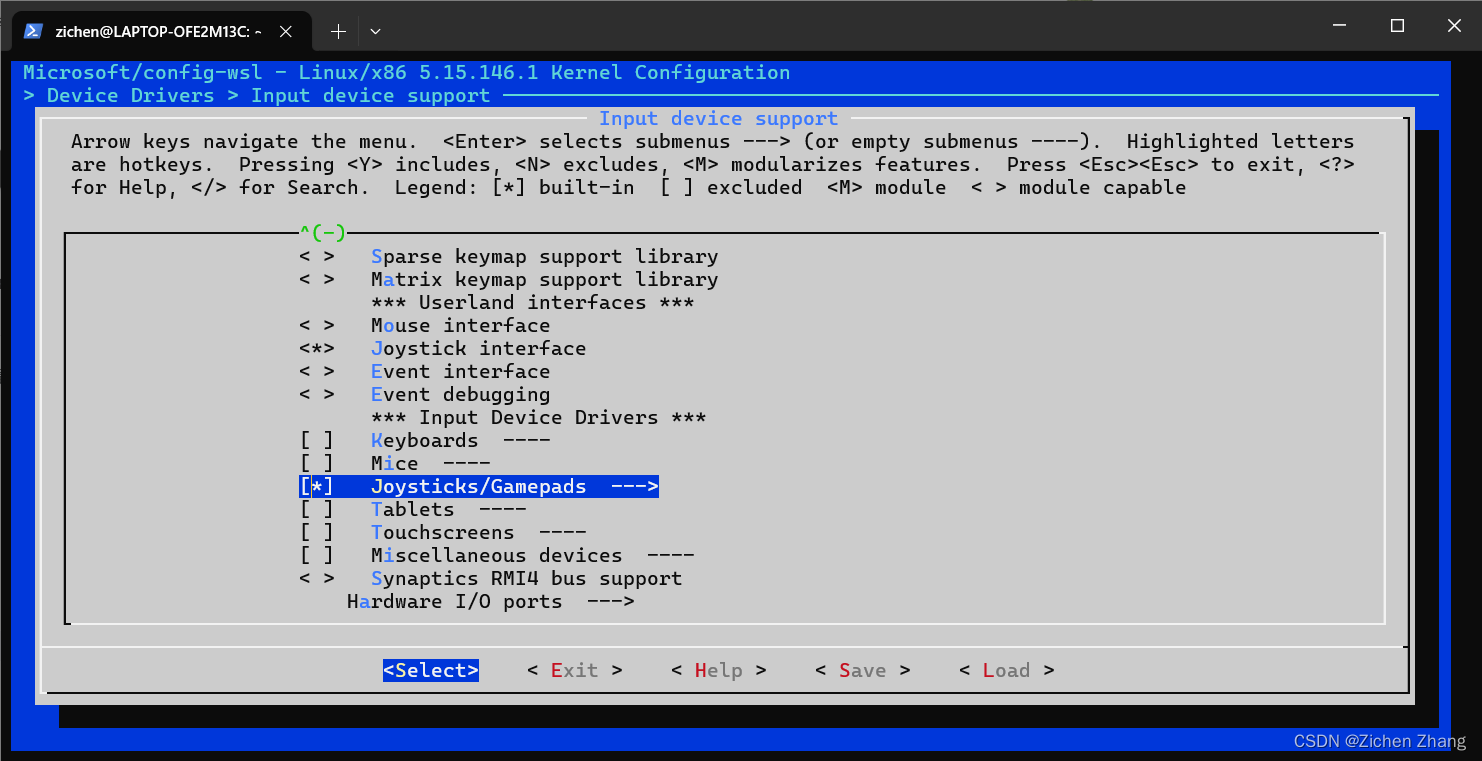Click the < Save > button
Screen dimensions: 1482x761
[x=862, y=671]
